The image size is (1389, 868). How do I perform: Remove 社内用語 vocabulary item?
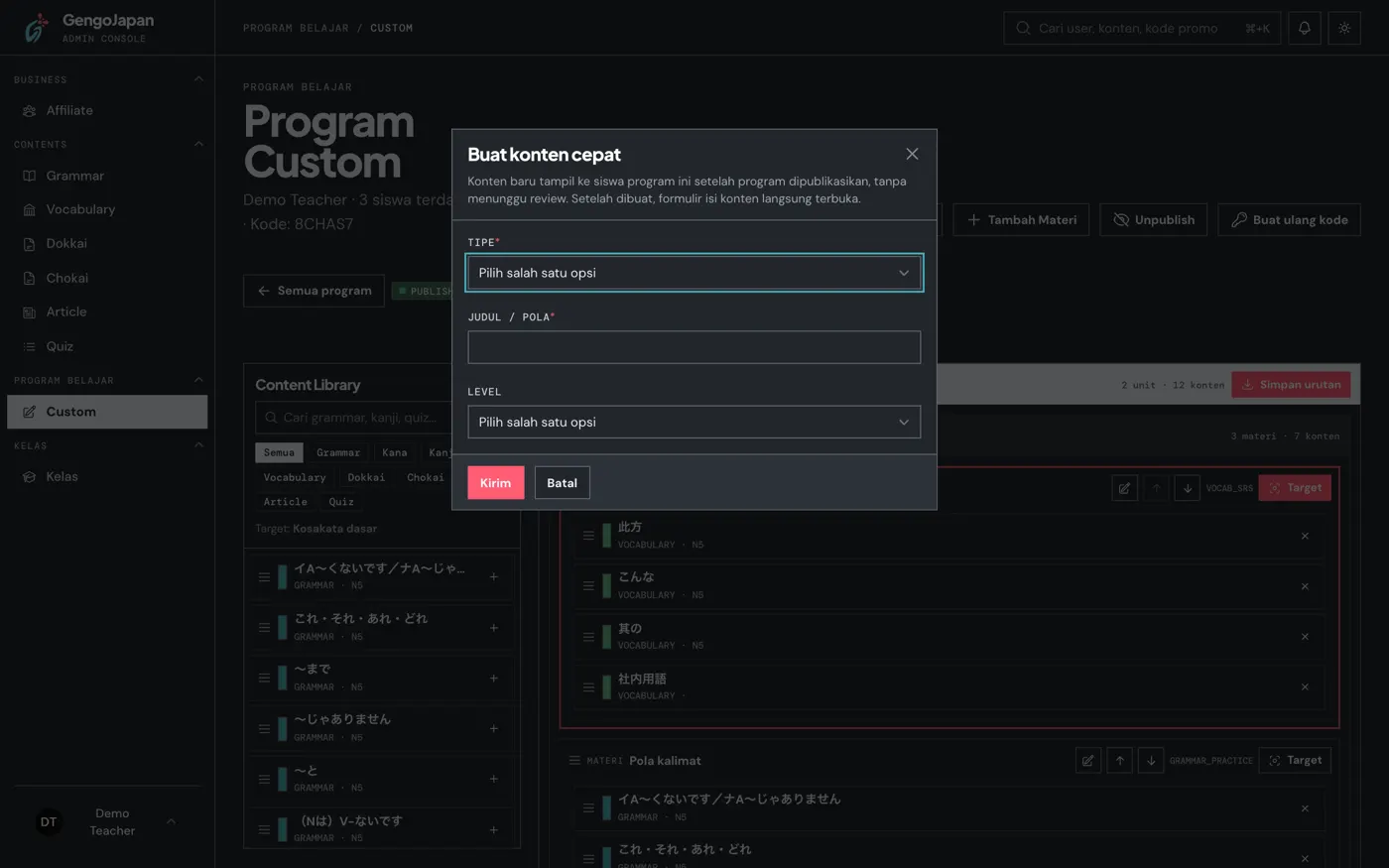(x=1305, y=686)
